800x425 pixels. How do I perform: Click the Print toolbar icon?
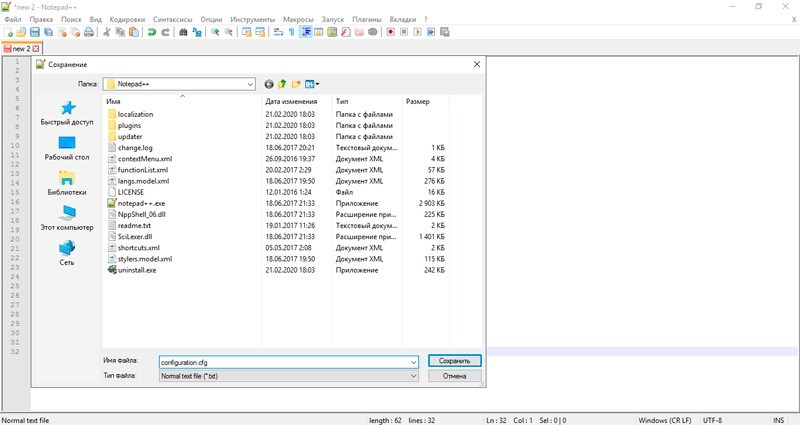[89, 32]
